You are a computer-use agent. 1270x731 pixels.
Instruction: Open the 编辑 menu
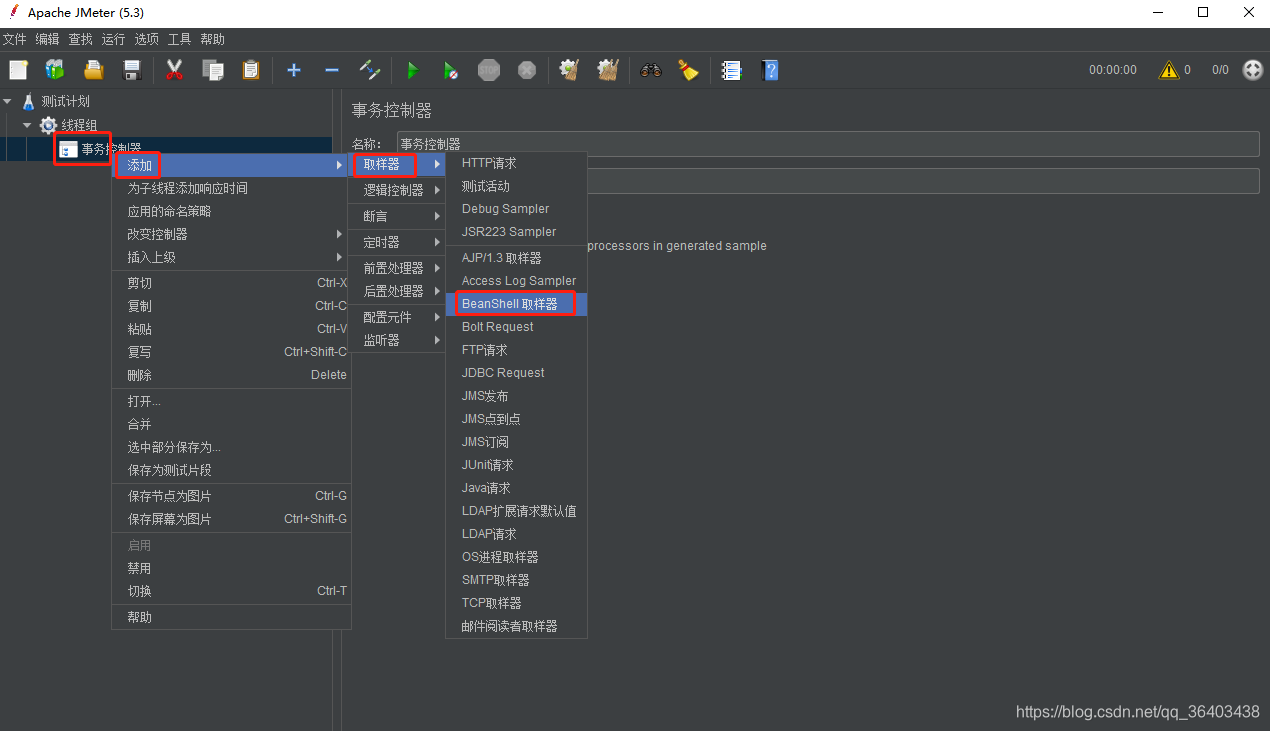[x=47, y=39]
